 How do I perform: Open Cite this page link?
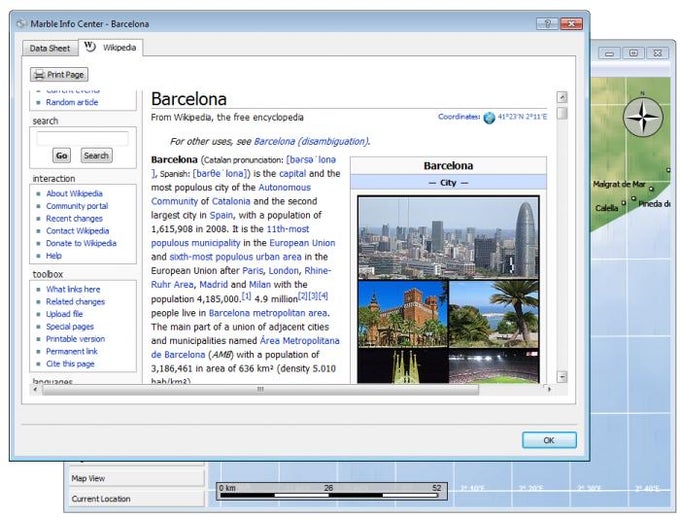coord(70,364)
